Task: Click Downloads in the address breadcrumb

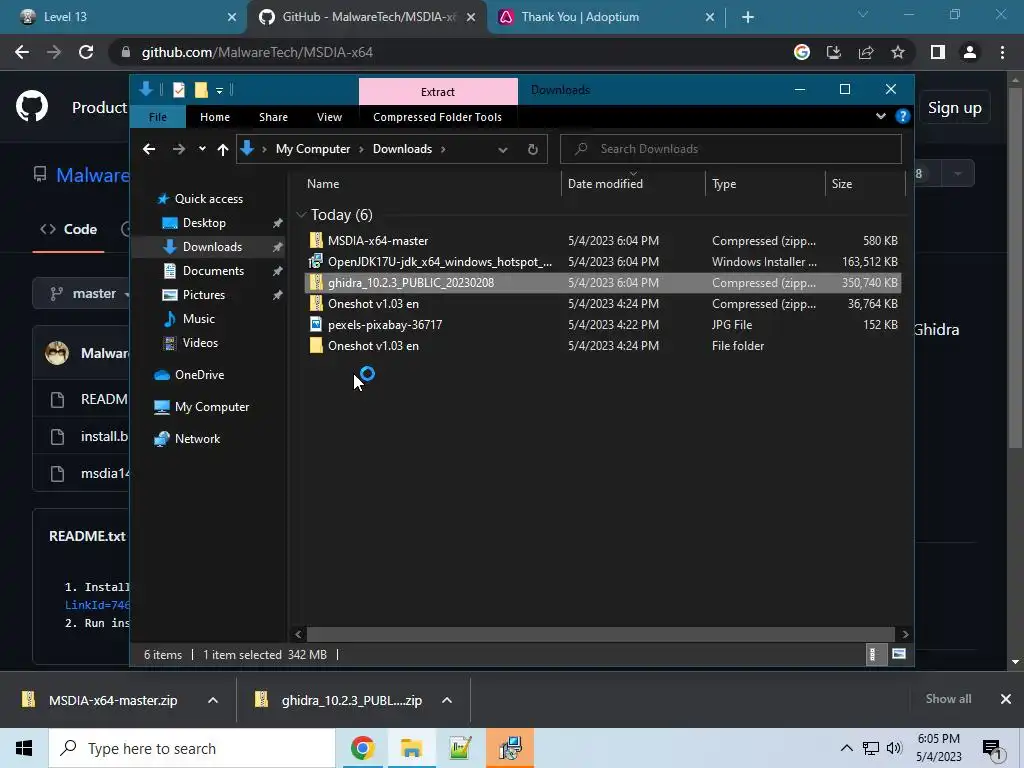Action: click(x=402, y=149)
